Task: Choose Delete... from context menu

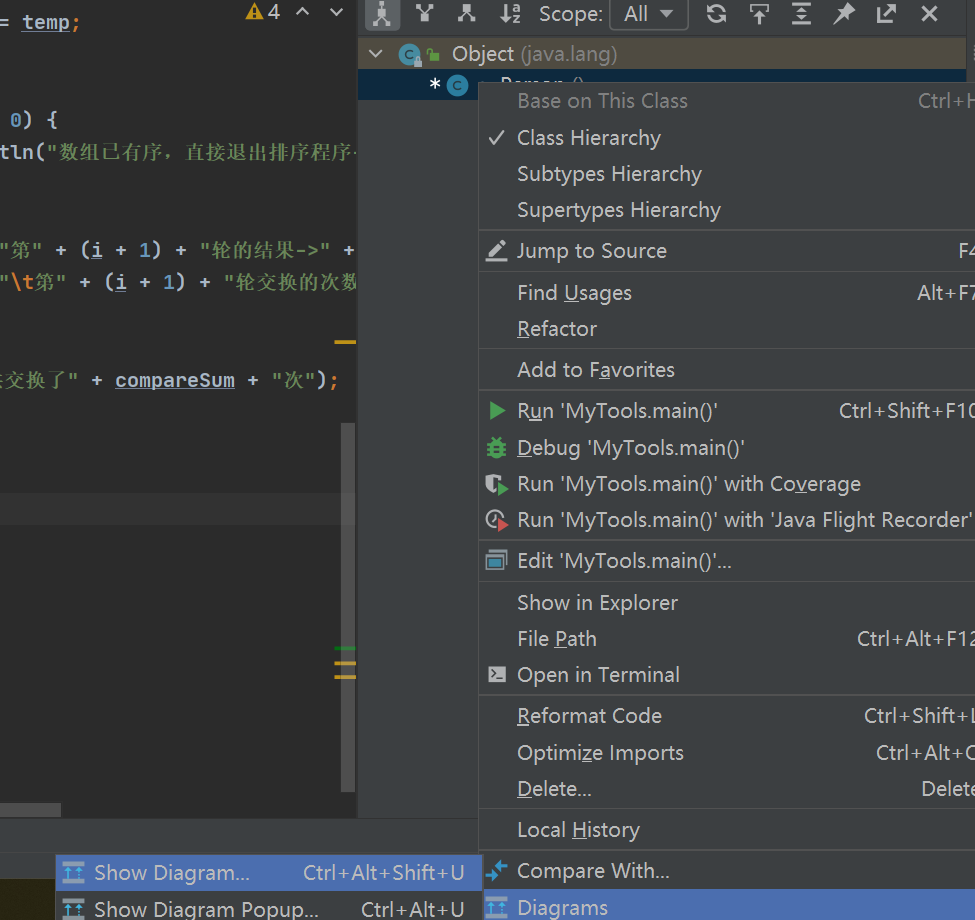Action: 727,788
